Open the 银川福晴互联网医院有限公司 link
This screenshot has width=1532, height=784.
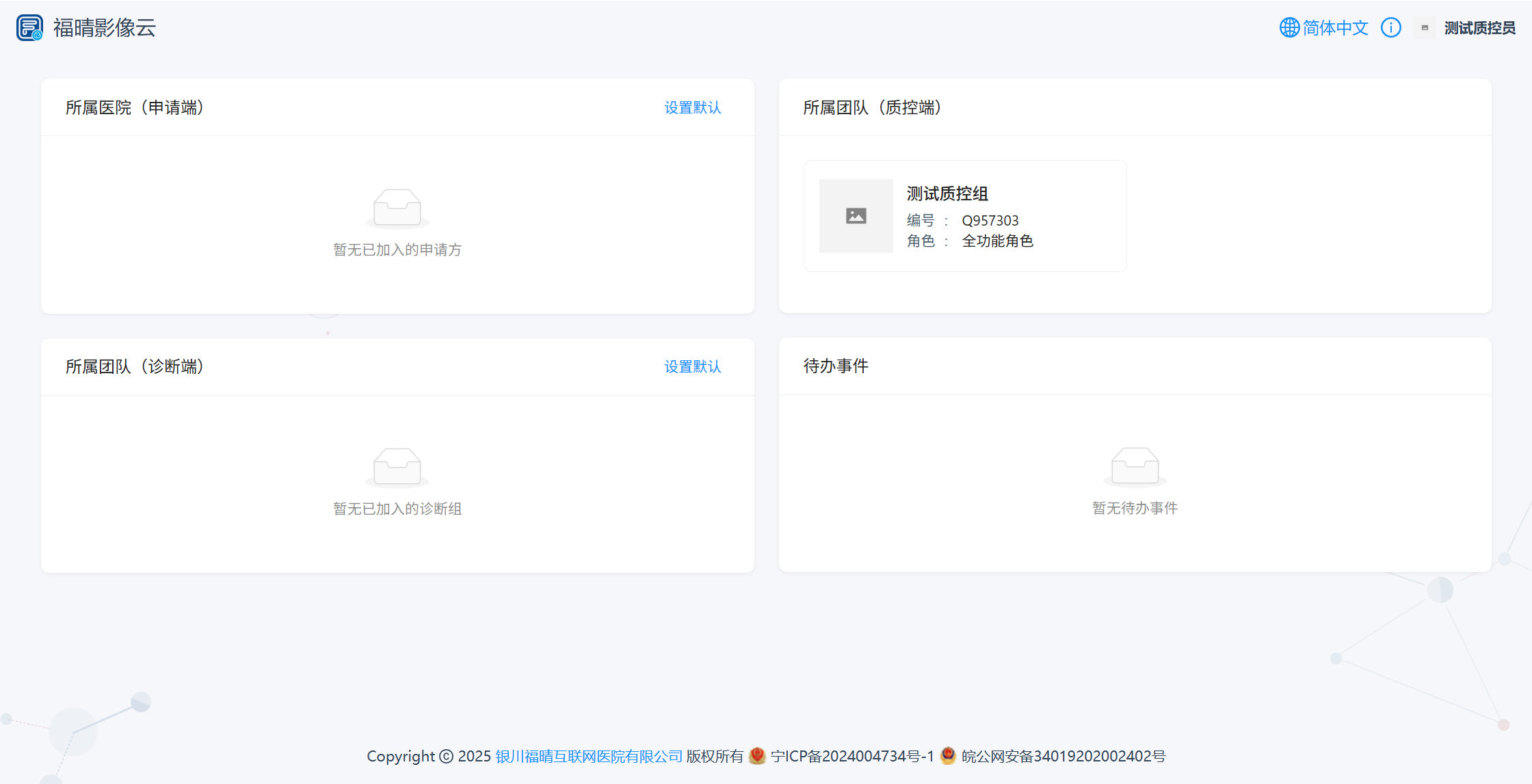(x=589, y=756)
